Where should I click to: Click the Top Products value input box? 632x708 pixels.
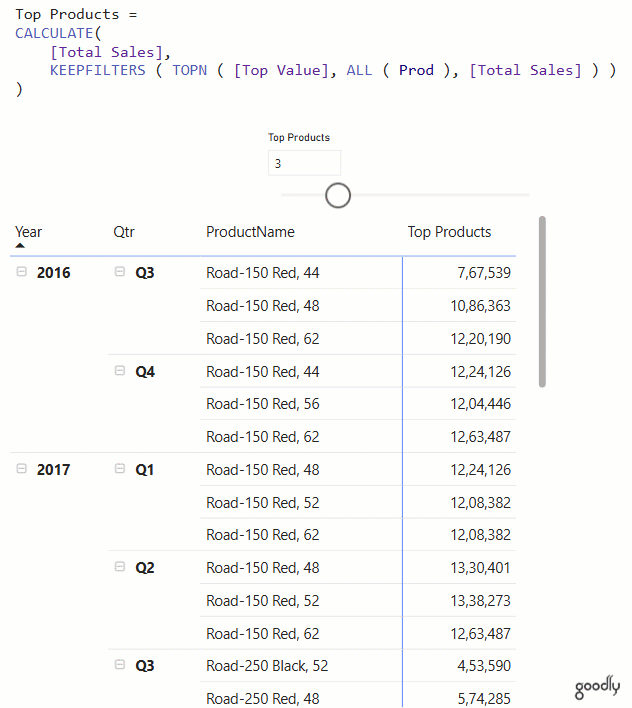[x=304, y=163]
